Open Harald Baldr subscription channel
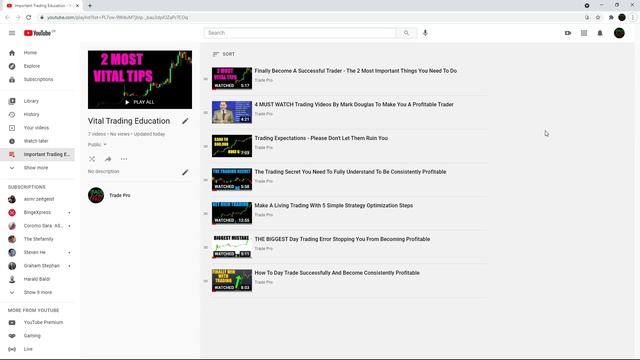The height and width of the screenshot is (360, 640). point(37,279)
